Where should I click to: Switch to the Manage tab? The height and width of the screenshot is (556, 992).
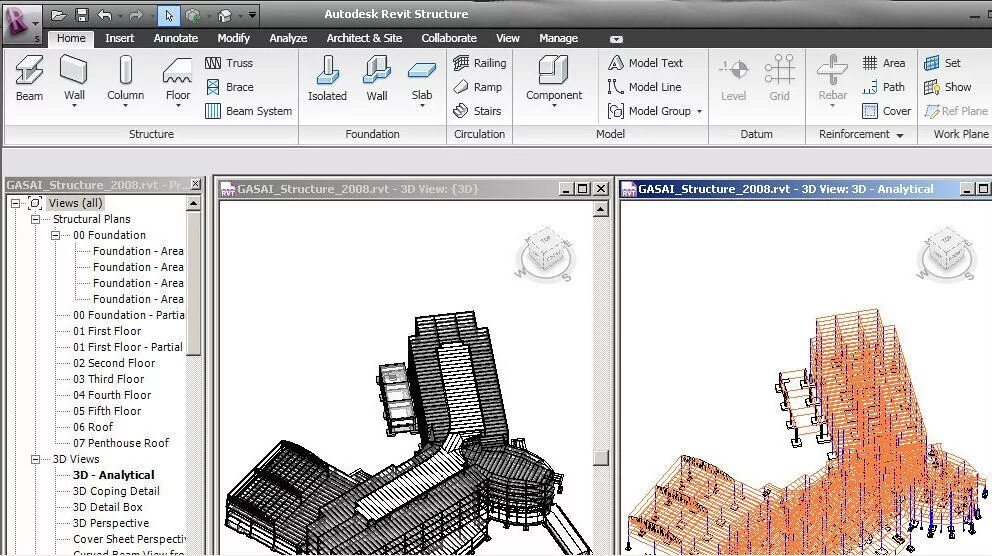click(559, 38)
